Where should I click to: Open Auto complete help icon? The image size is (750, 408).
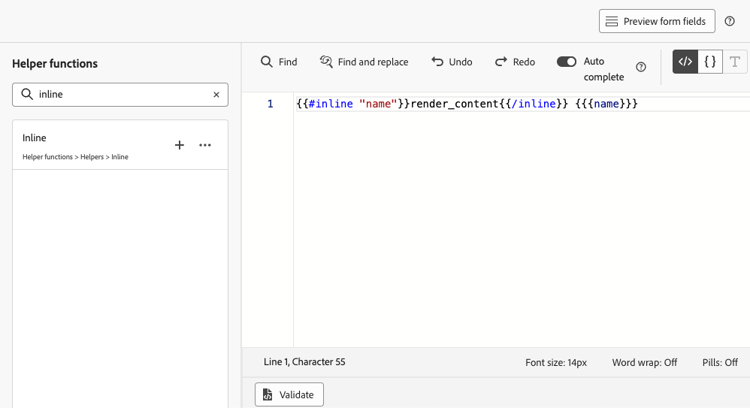(x=641, y=67)
